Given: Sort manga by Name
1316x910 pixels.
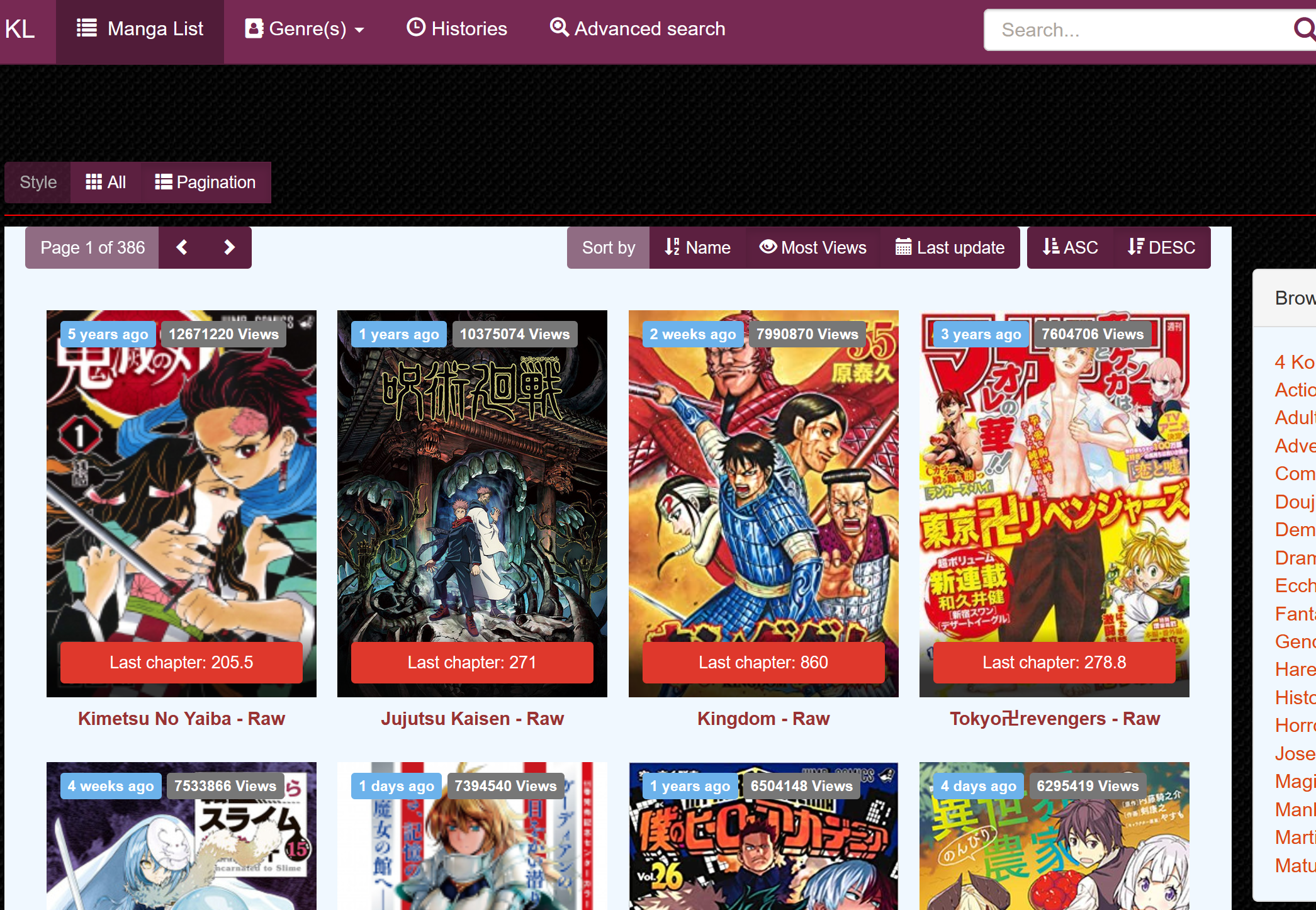Looking at the screenshot, I should 697,247.
